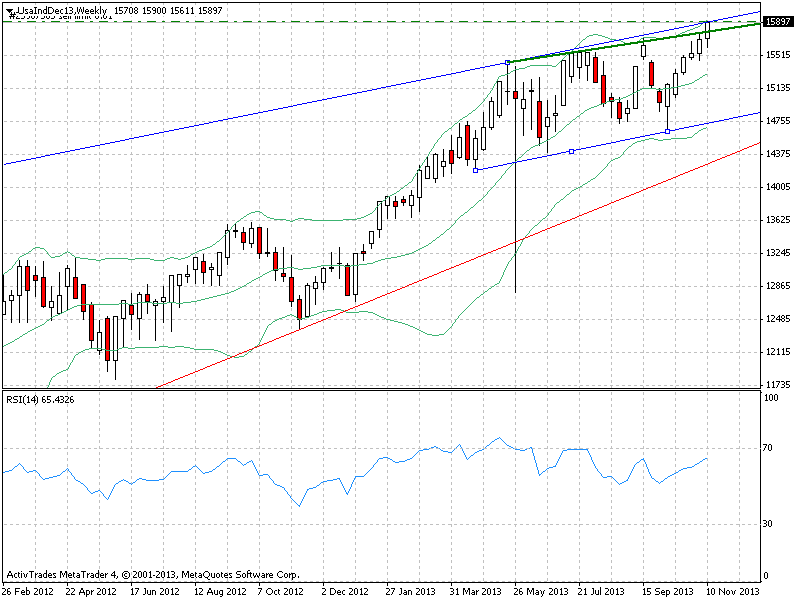800x600 pixels.
Task: Click the 12 Aug 2012 date label
Action: click(220, 592)
